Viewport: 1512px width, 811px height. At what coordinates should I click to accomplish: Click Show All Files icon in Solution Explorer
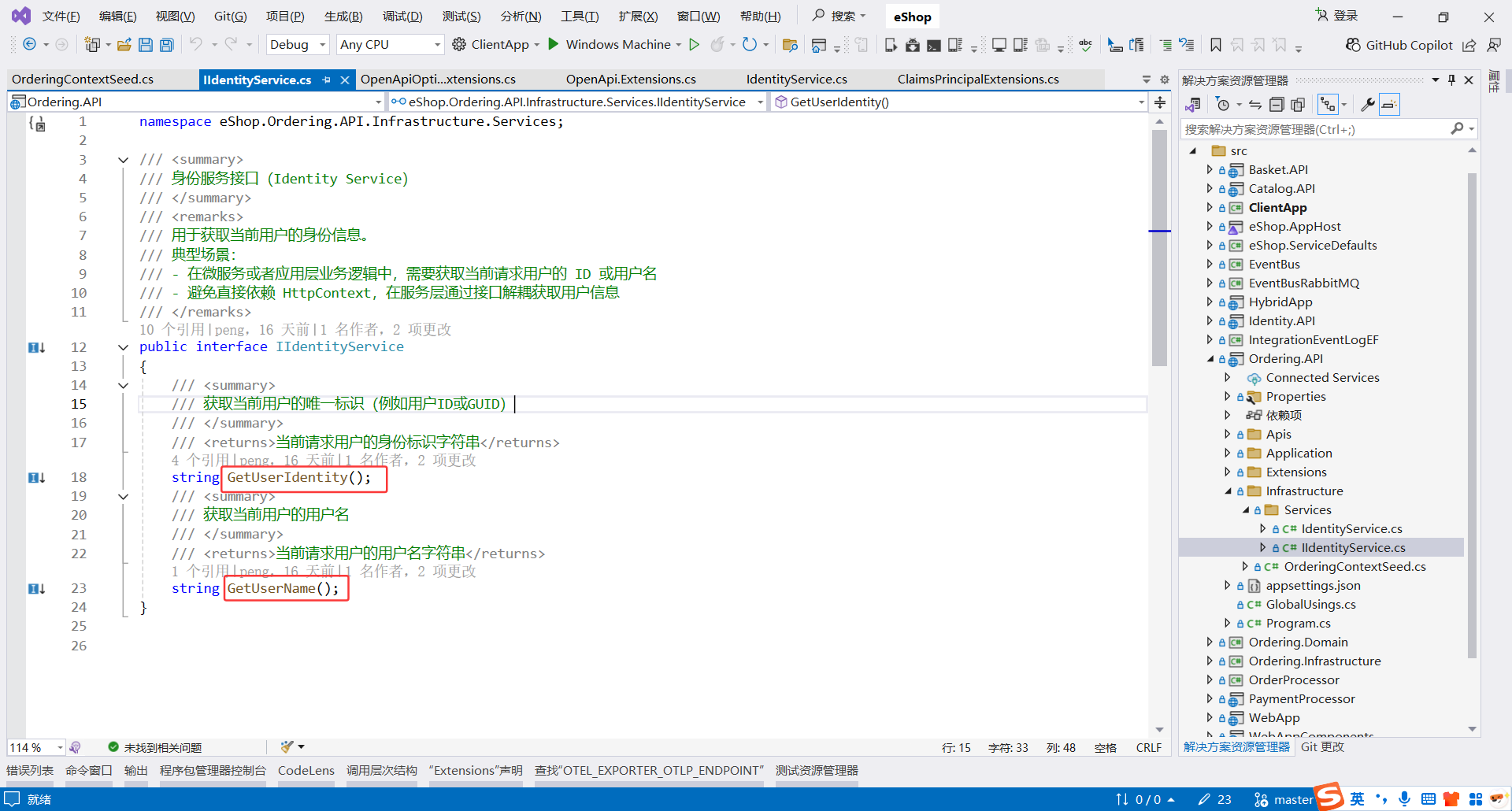tap(1298, 105)
